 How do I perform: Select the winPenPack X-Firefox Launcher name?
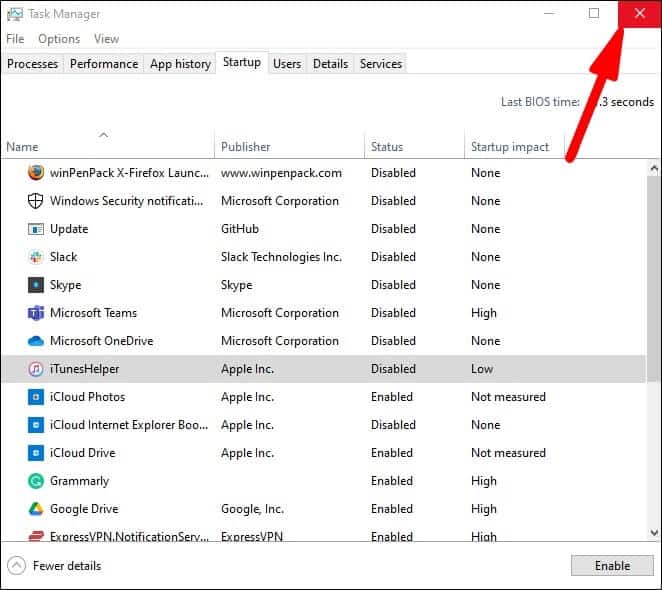point(129,173)
